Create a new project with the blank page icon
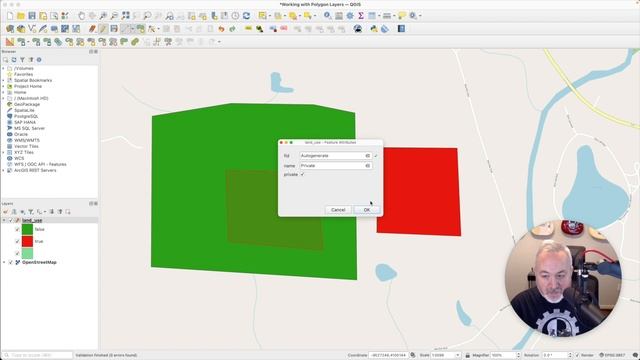 point(10,16)
